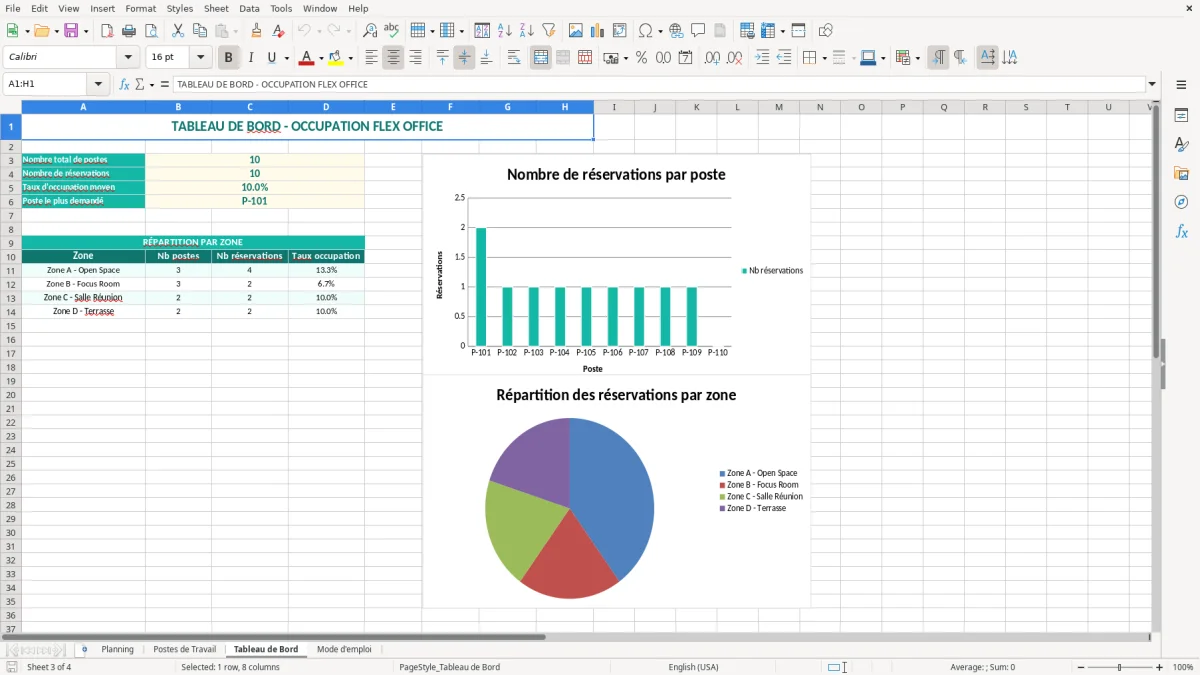1200x675 pixels.
Task: Increase the cell indent
Action: [x=762, y=58]
